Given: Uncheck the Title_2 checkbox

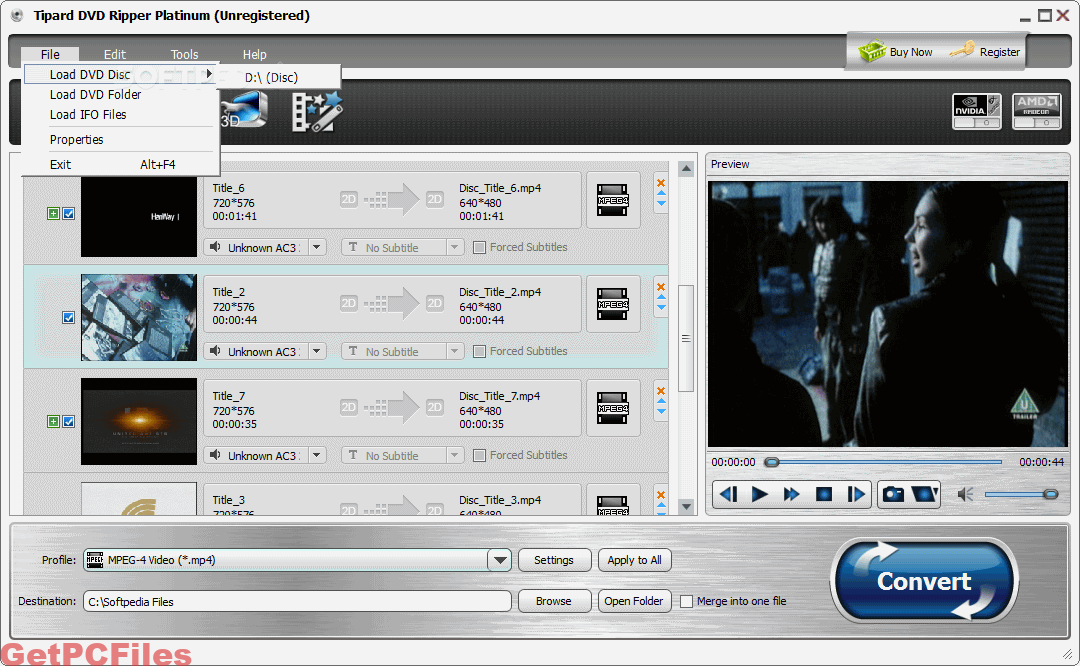Looking at the screenshot, I should tap(69, 318).
